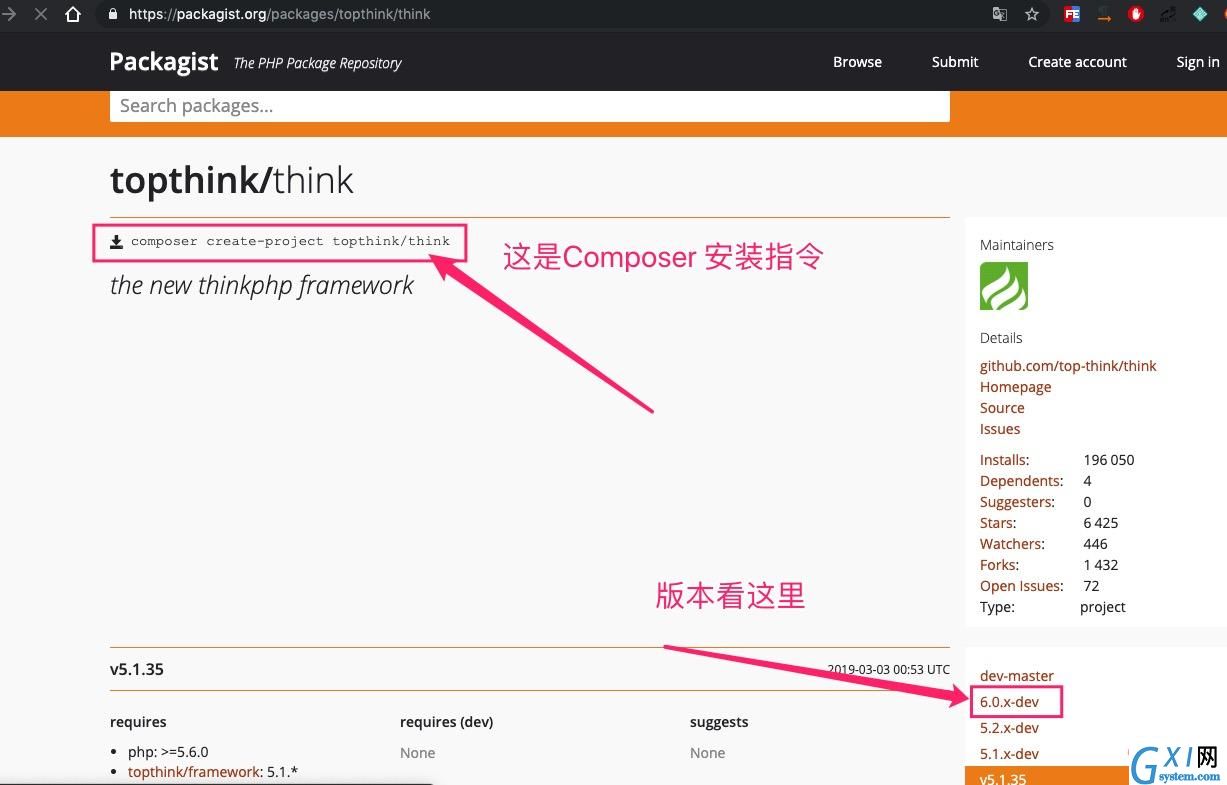The height and width of the screenshot is (785, 1227).
Task: Select the composer create-project command text
Action: click(x=290, y=241)
